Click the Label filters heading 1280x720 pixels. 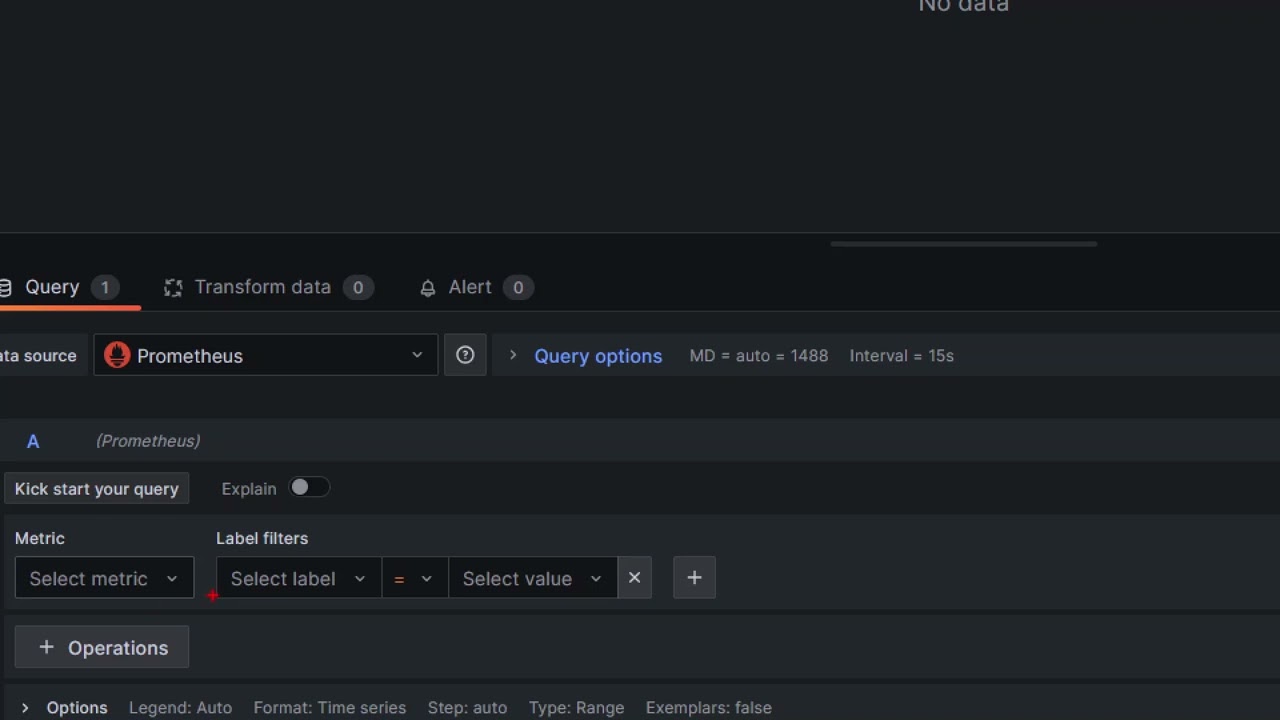[262, 538]
